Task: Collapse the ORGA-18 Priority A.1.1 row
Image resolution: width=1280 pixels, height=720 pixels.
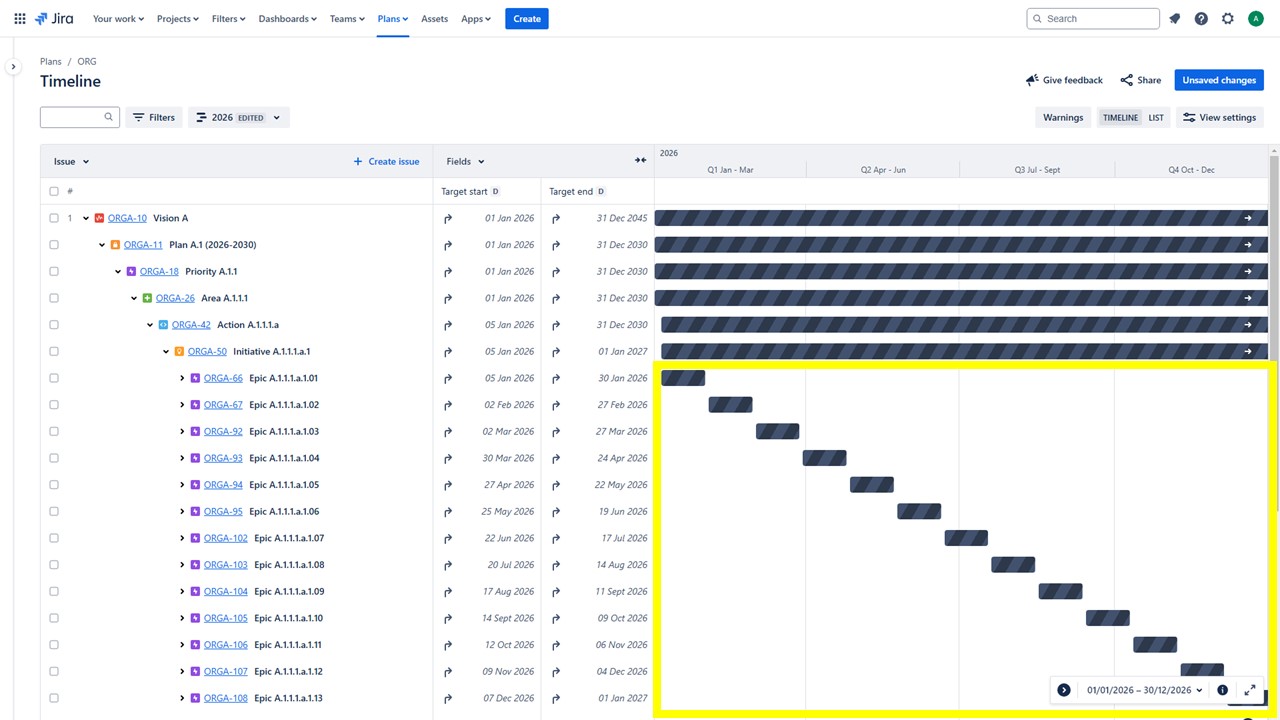Action: [x=118, y=272]
